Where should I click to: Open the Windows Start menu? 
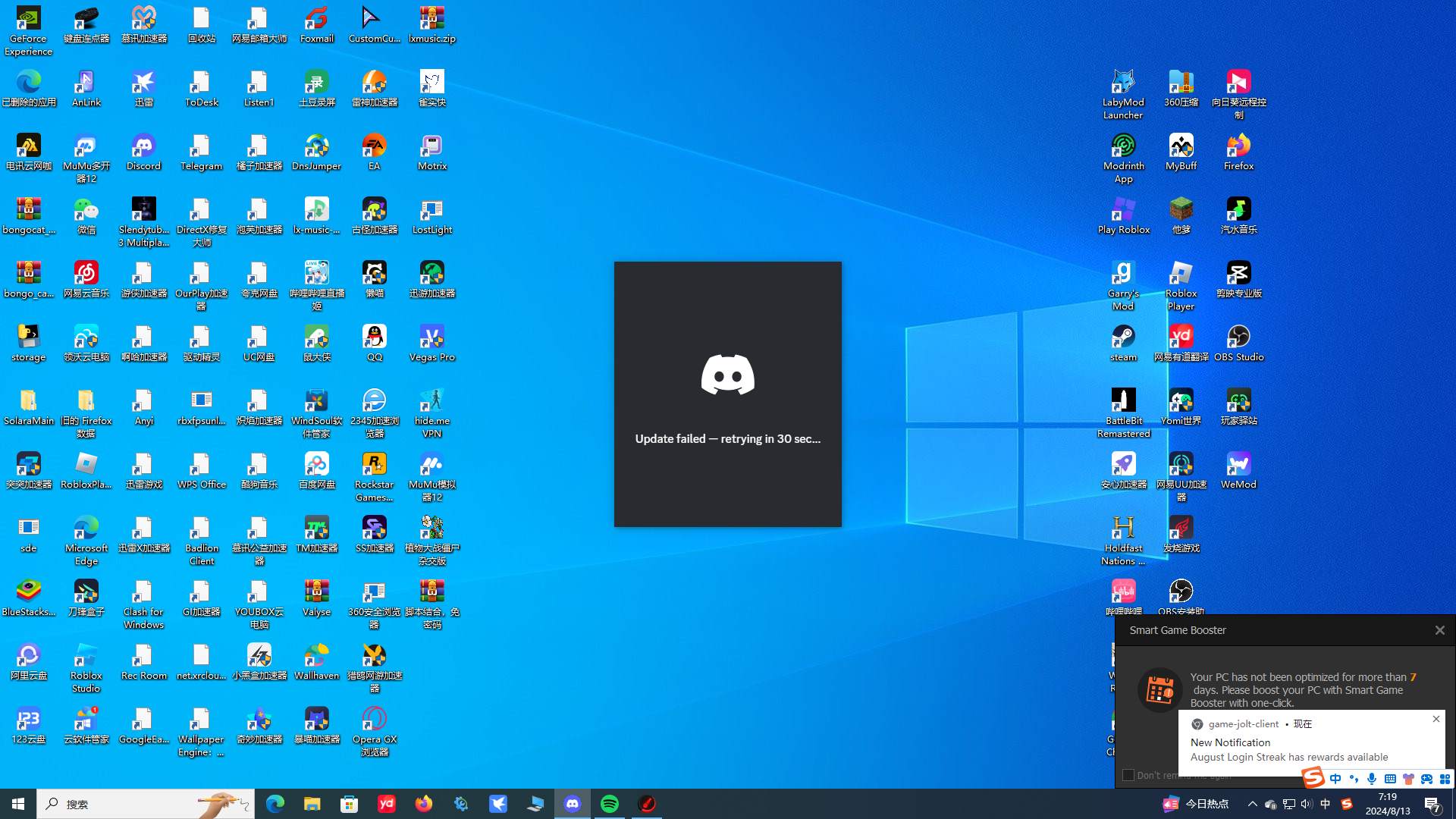[18, 804]
